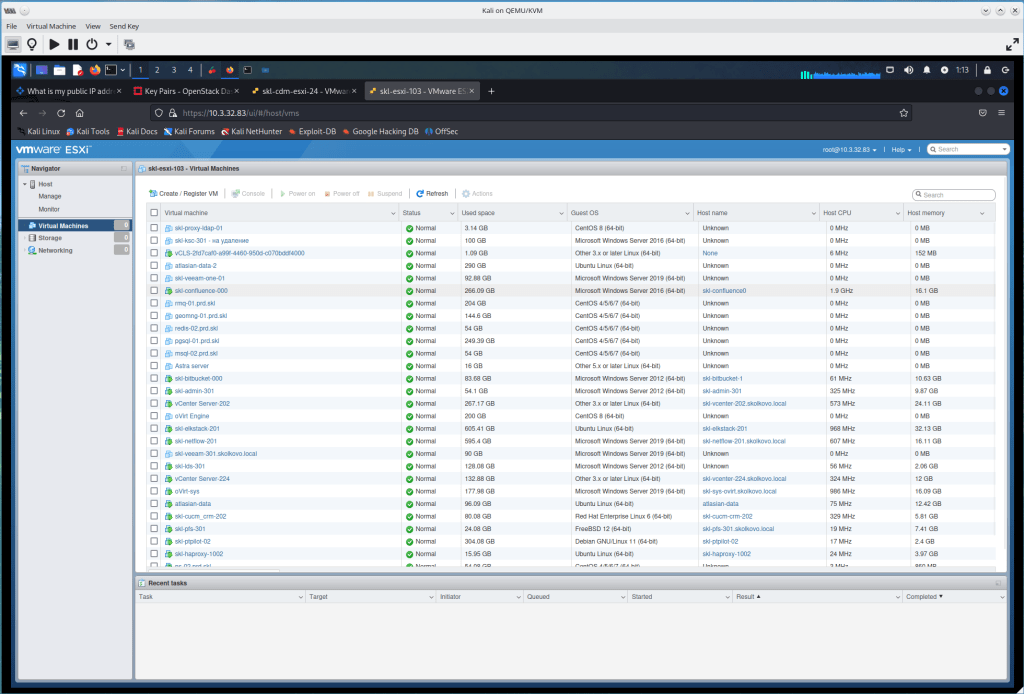Switch to the Key Pairs - OpenStack tab

180,91
